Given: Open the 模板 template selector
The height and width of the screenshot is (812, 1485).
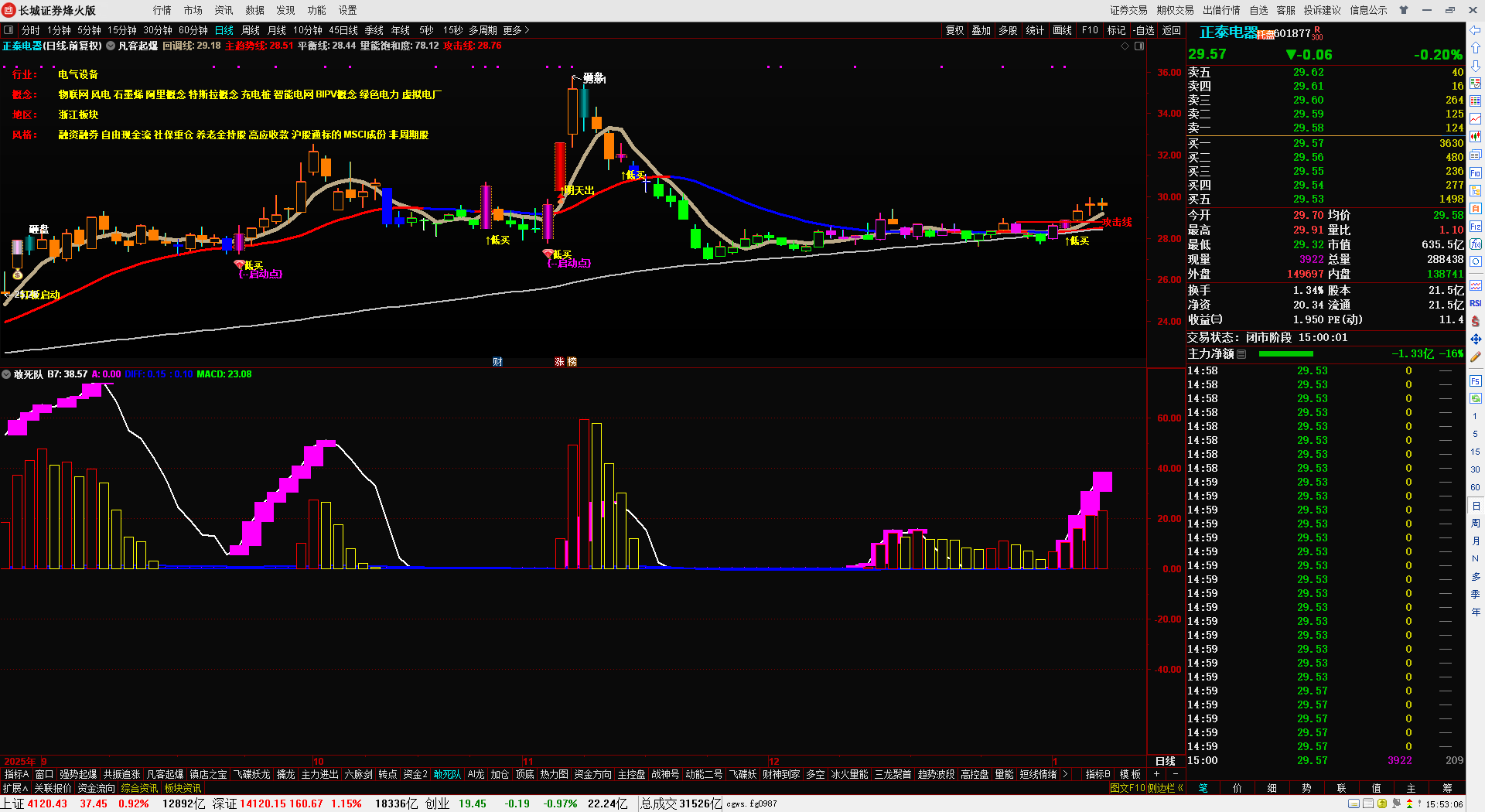Looking at the screenshot, I should [1130, 774].
